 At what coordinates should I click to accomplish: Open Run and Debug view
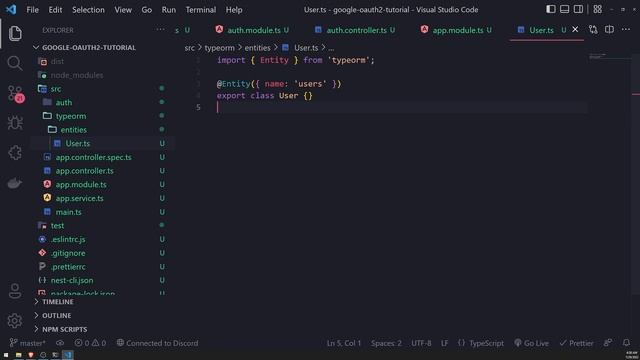[15, 123]
